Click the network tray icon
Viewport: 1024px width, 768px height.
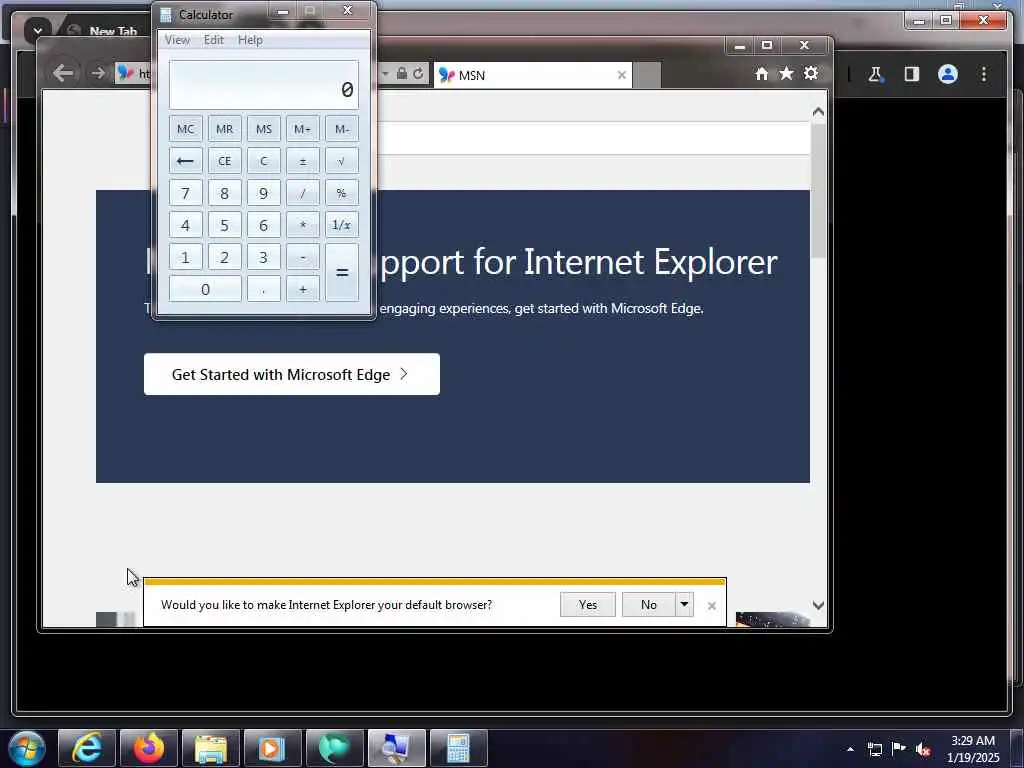point(874,749)
